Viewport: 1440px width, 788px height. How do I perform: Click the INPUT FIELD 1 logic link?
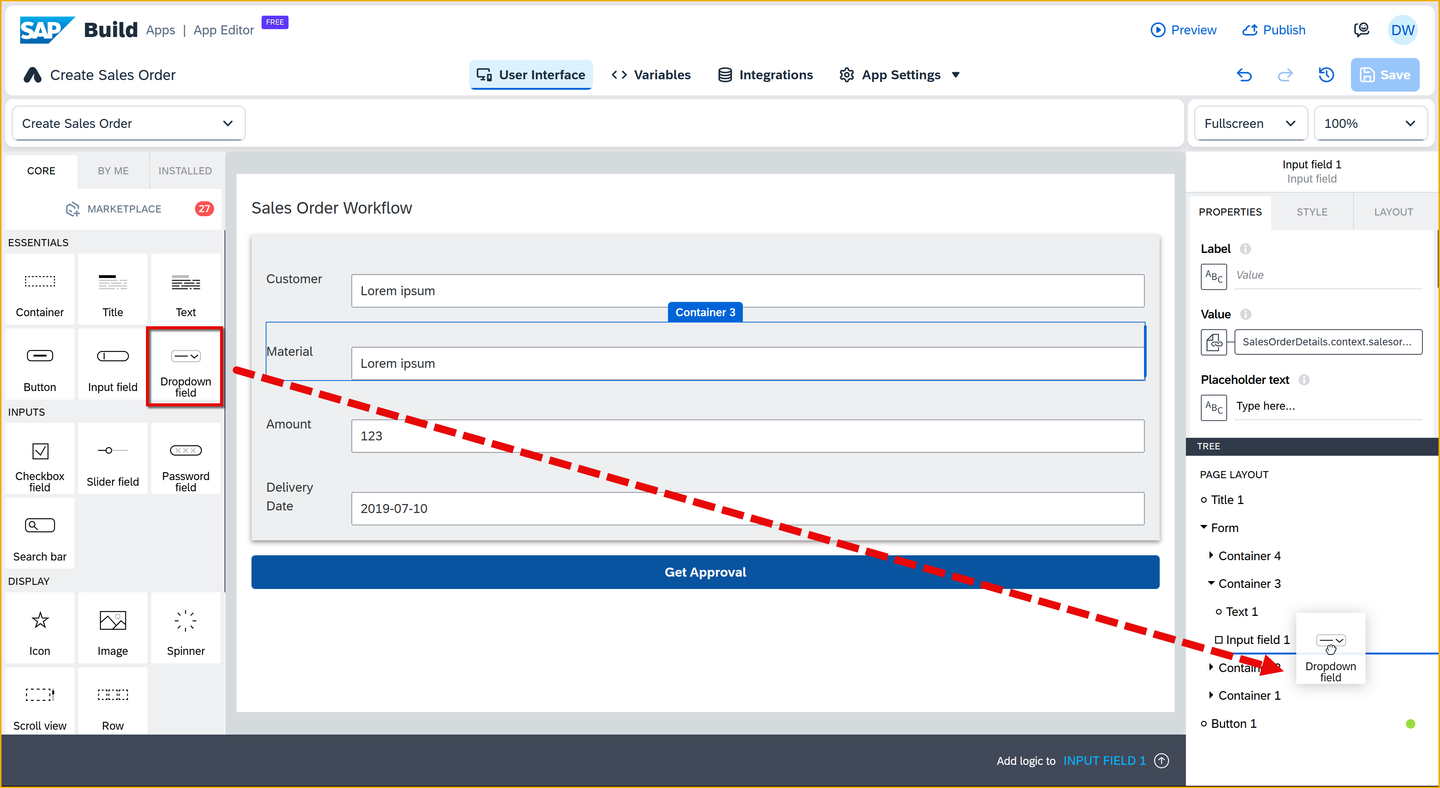pyautogui.click(x=1105, y=761)
